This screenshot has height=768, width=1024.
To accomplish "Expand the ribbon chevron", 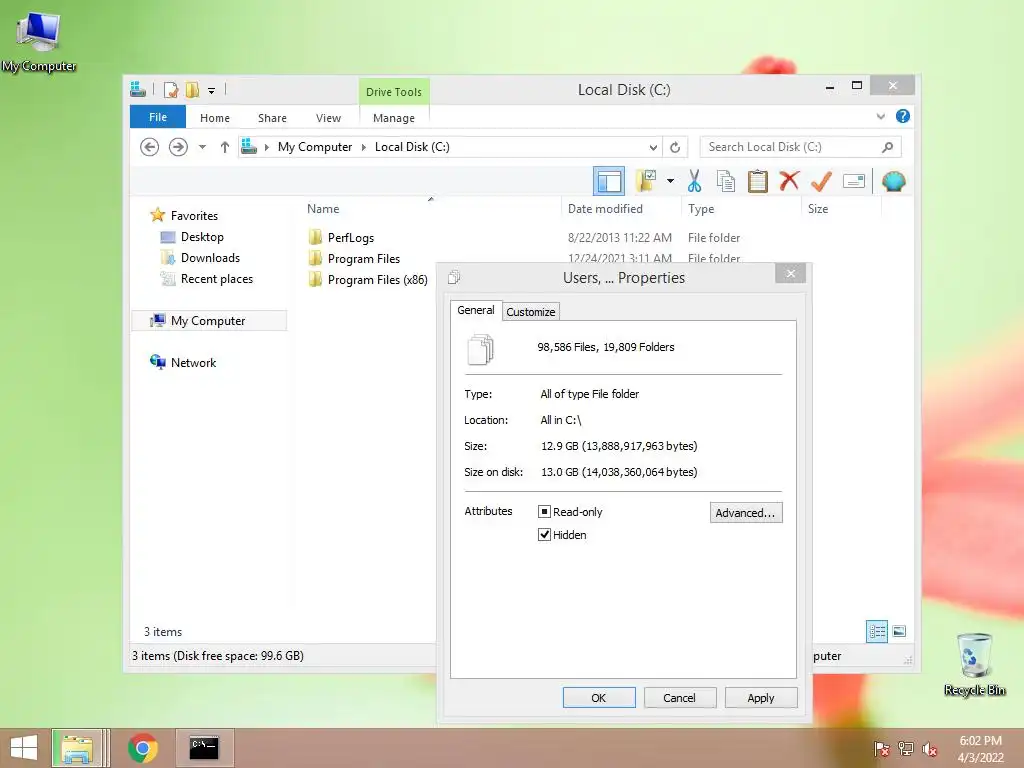I will 880,116.
